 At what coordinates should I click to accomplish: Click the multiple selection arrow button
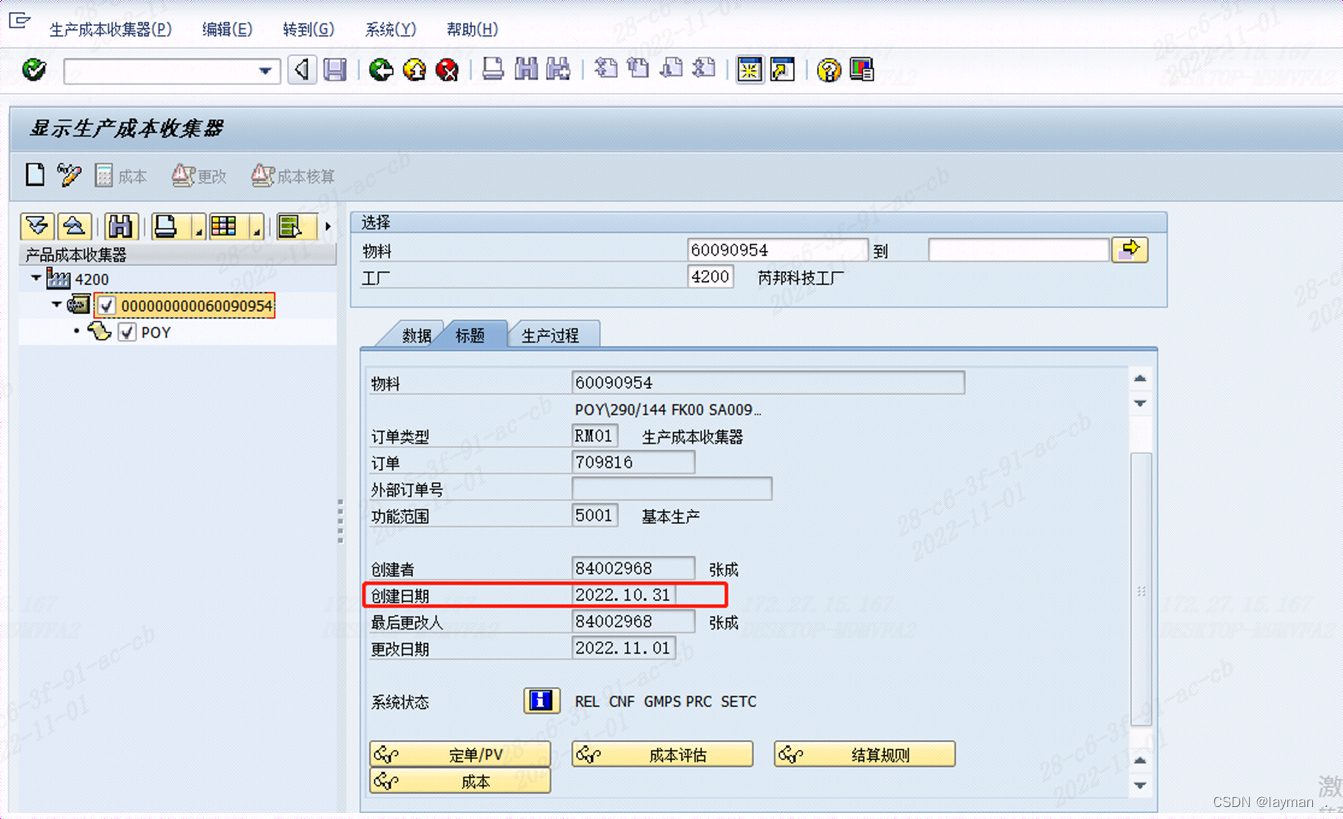click(x=1130, y=250)
